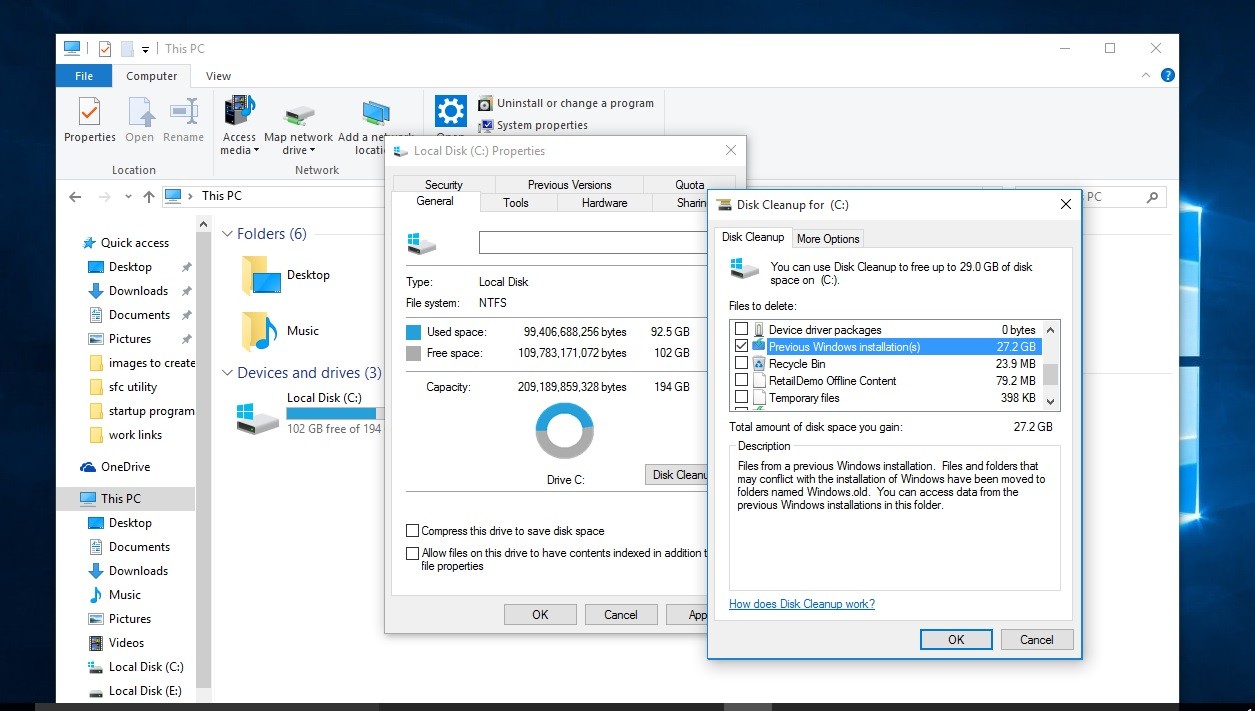The height and width of the screenshot is (711, 1255).
Task: Click the search magnifier icon
Action: [x=1153, y=197]
